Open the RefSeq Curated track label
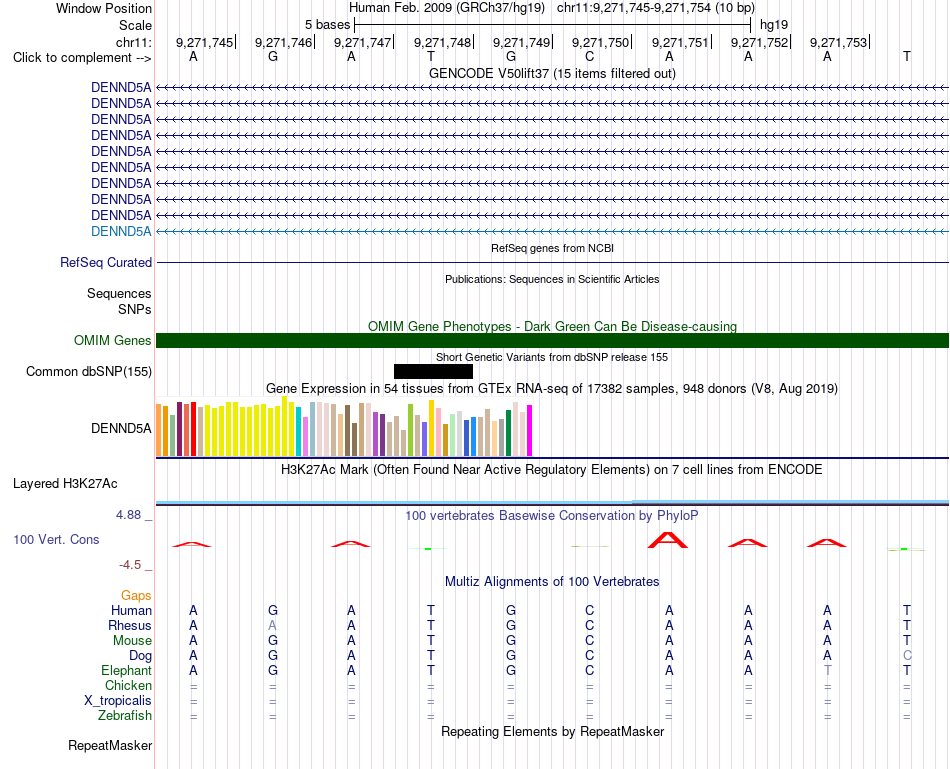 pos(106,262)
